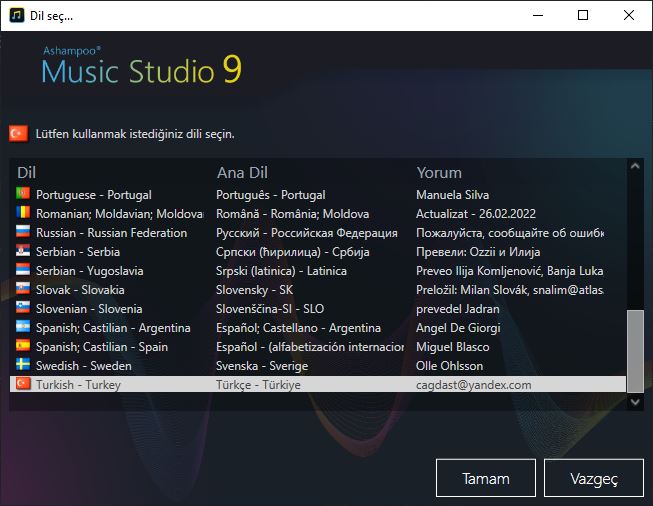The width and height of the screenshot is (653, 506).
Task: Click Preložil: Milan Slovák comment
Action: pyautogui.click(x=510, y=290)
